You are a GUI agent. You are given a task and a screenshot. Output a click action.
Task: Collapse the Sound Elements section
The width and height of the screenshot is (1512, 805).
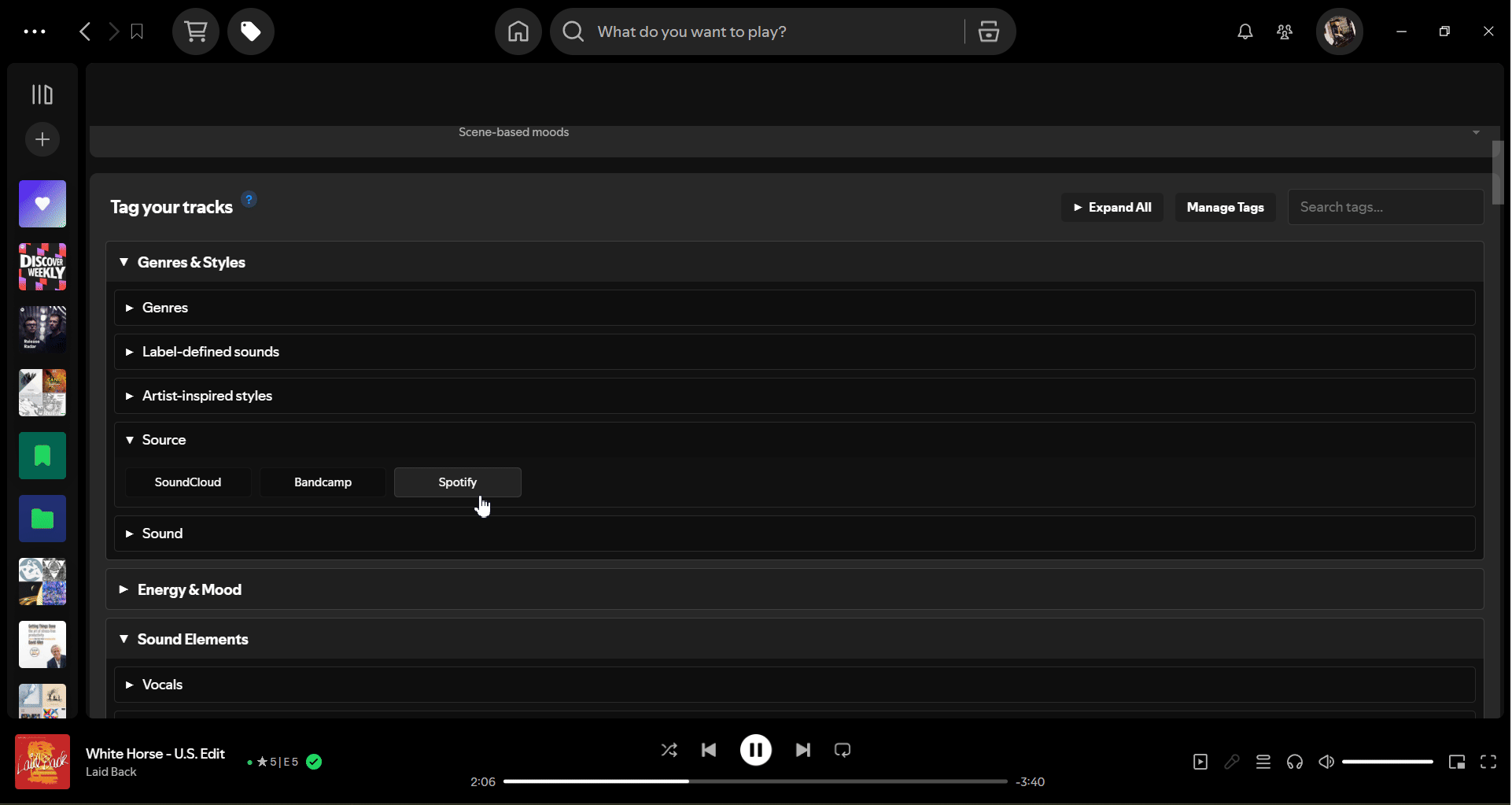tap(795, 639)
